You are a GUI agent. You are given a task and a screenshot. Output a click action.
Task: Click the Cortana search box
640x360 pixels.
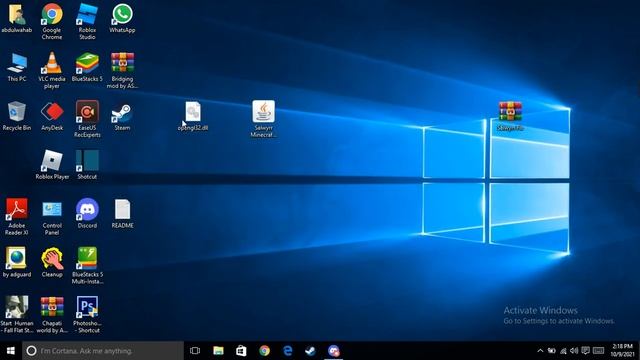pyautogui.click(x=103, y=351)
